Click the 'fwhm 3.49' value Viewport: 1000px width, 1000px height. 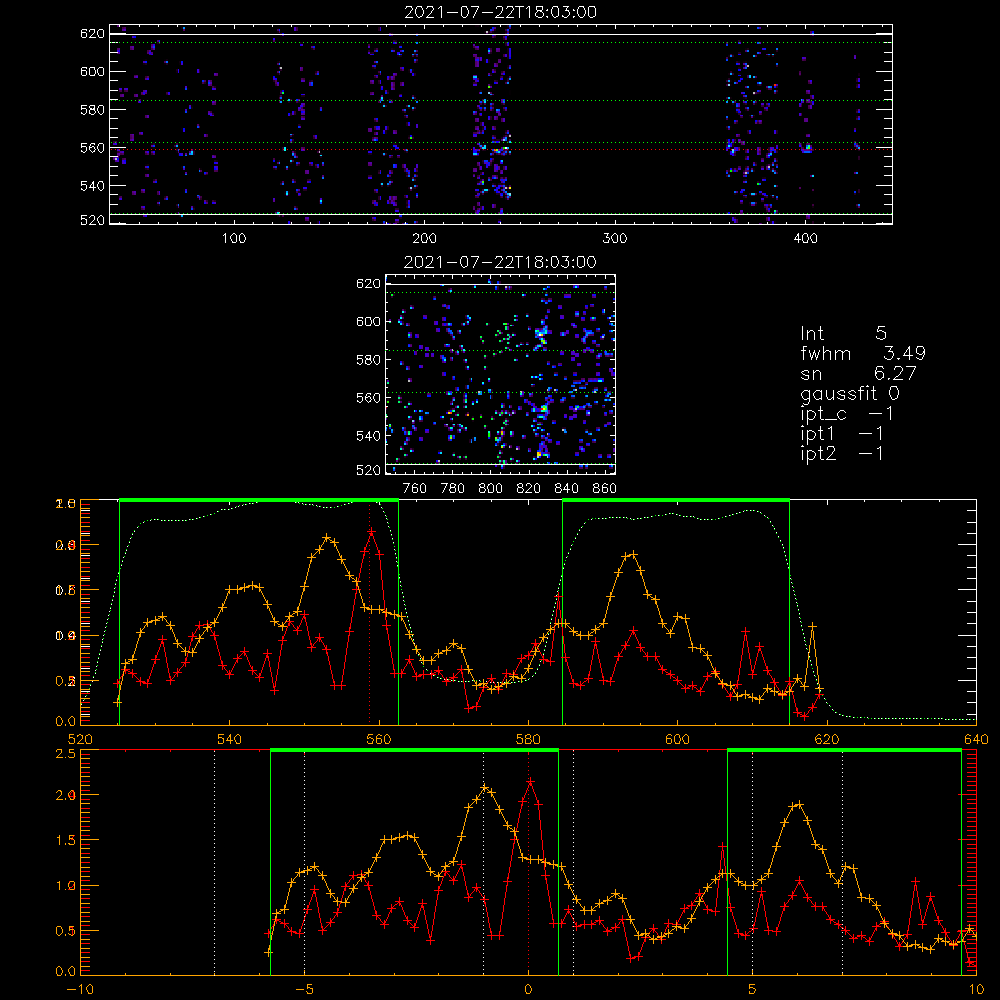coord(863,353)
